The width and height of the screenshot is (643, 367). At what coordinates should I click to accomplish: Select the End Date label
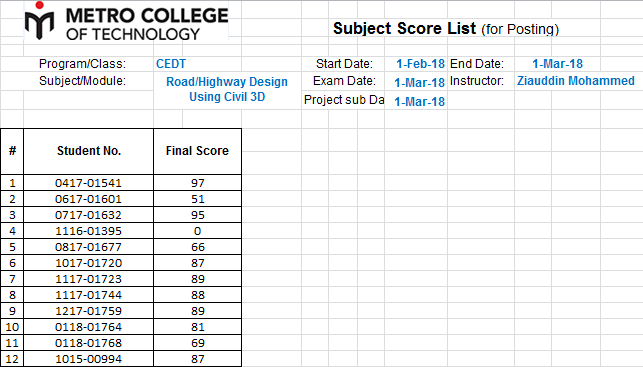pyautogui.click(x=477, y=64)
